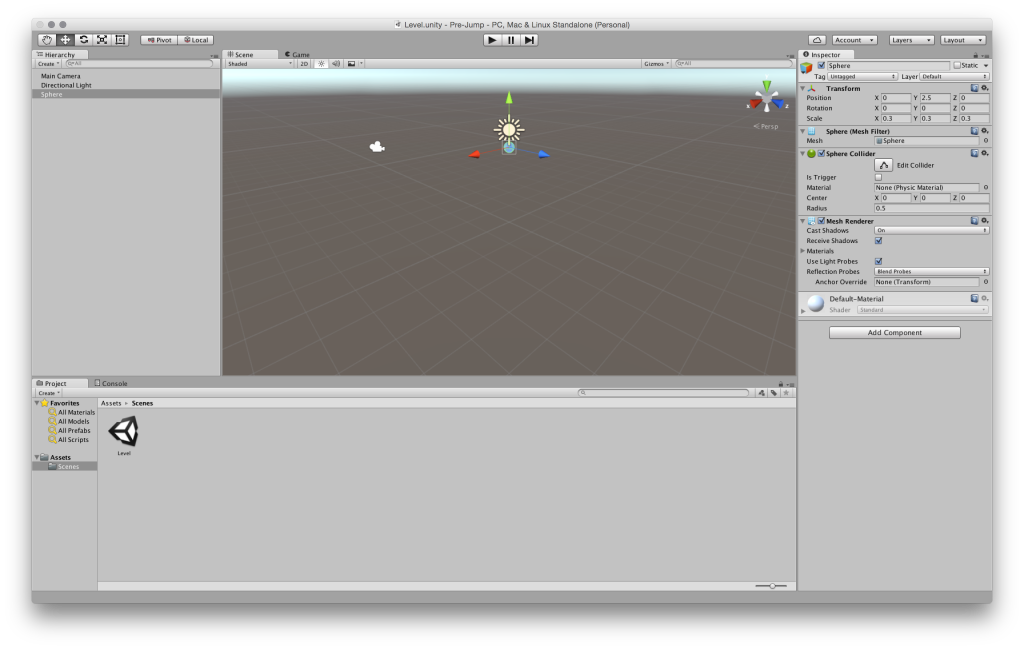Enable the Is Trigger checkbox

tap(879, 176)
